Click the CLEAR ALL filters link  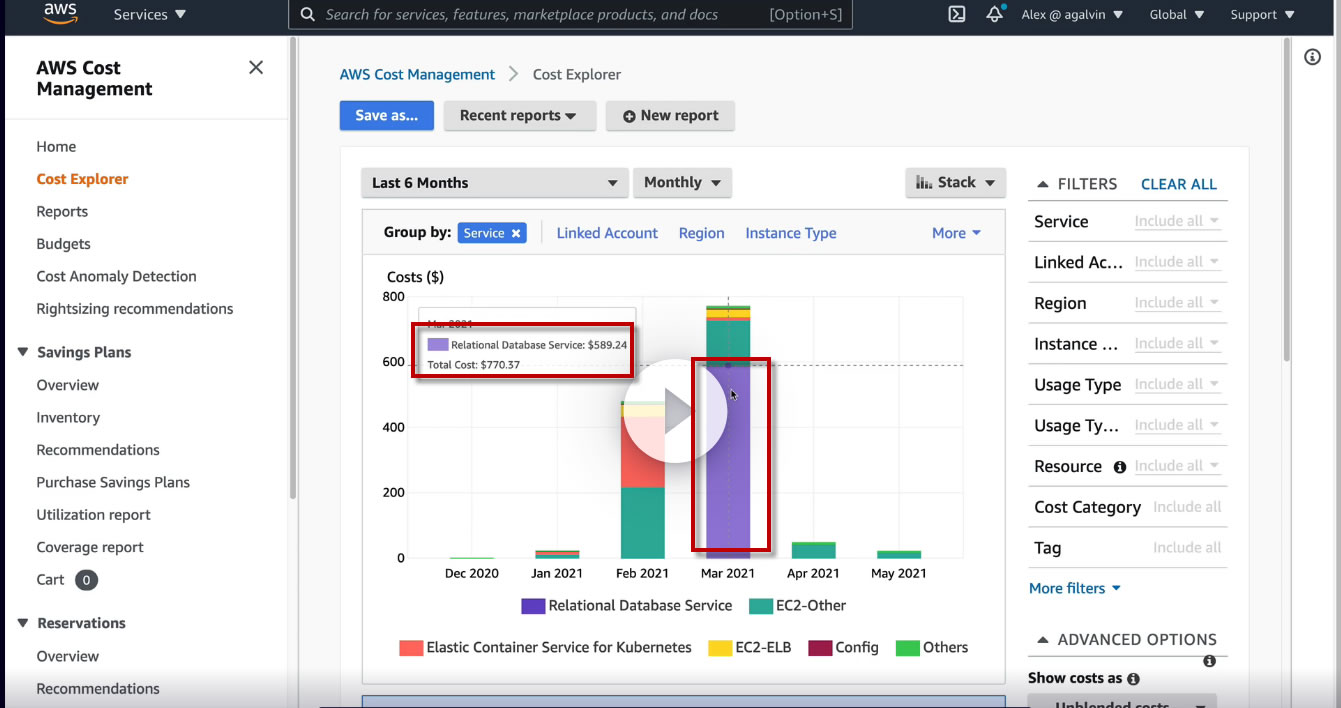(x=1178, y=184)
